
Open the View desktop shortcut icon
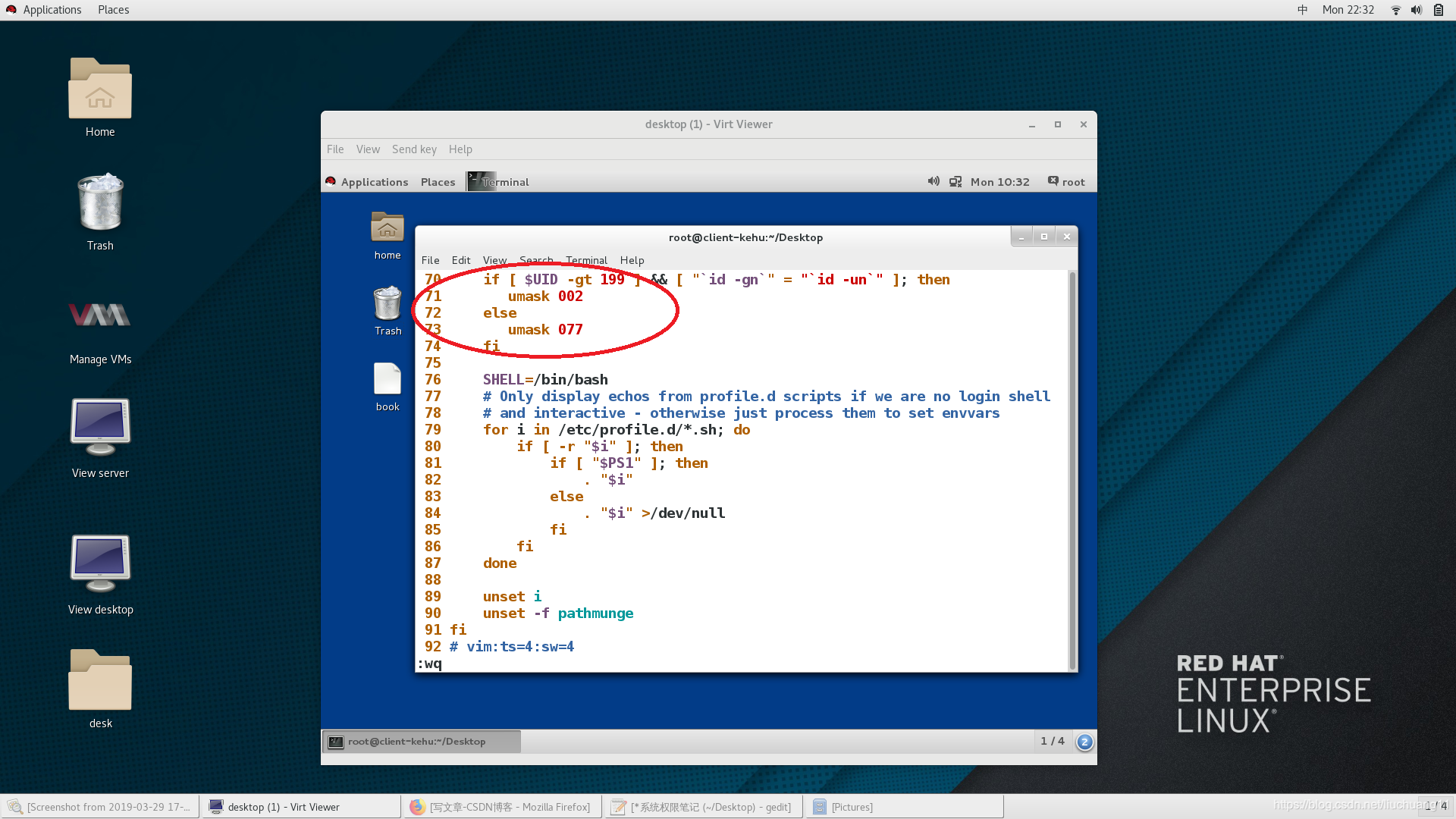100,563
